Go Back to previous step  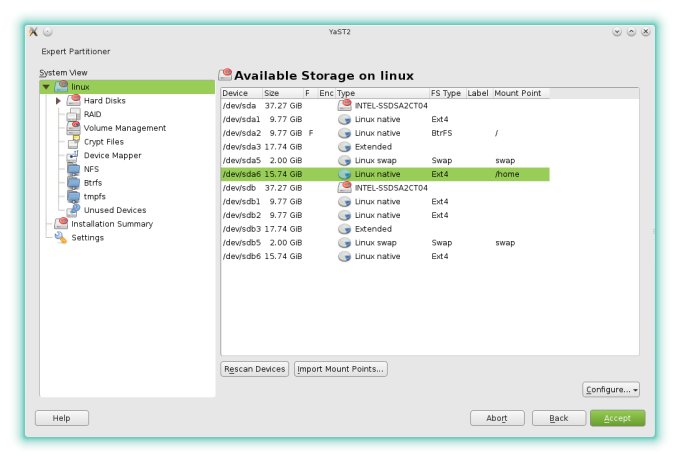559,418
